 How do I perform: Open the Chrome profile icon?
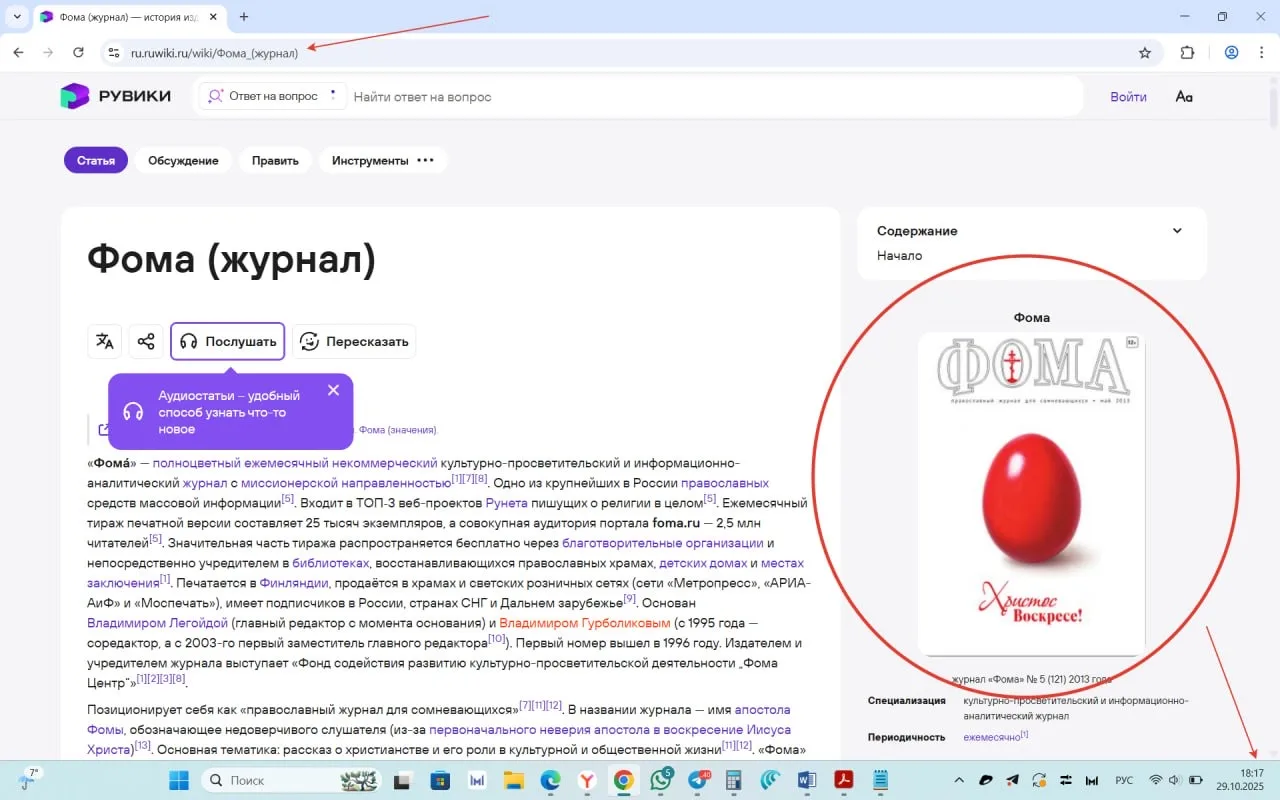click(x=1232, y=53)
